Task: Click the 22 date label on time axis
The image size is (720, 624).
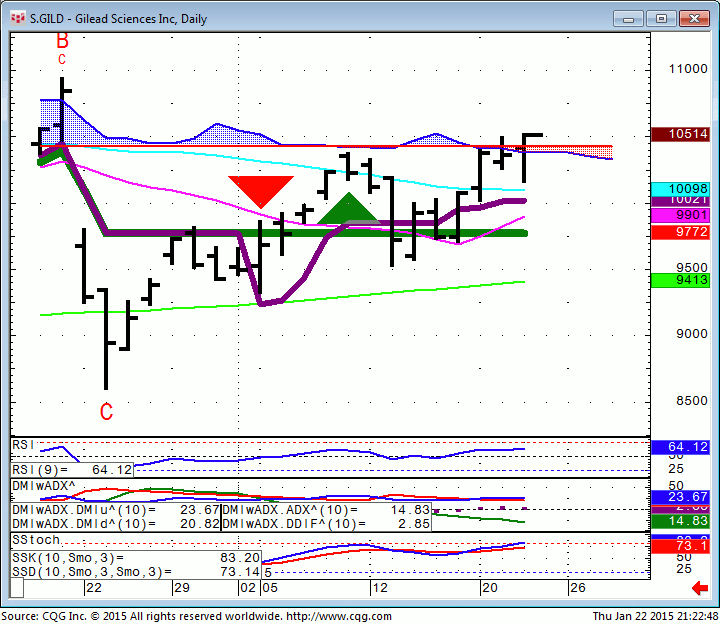Action: point(94,588)
